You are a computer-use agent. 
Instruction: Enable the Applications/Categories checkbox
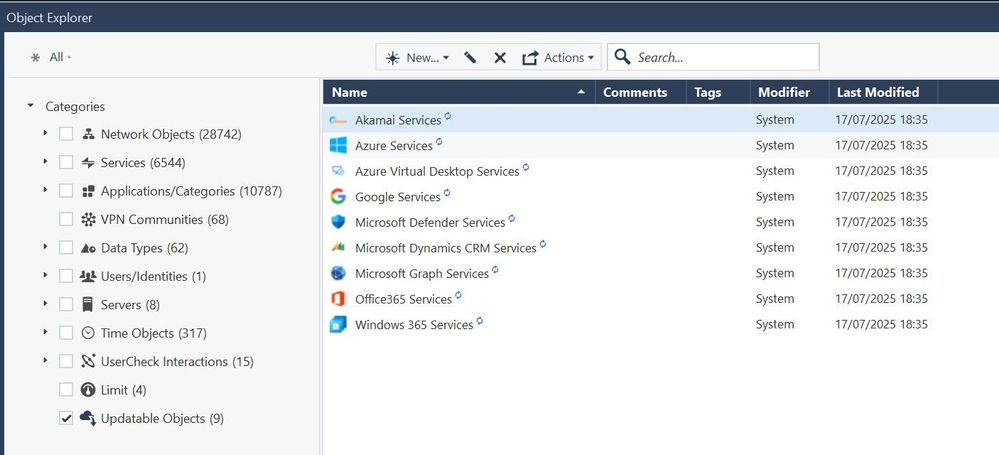click(x=66, y=191)
